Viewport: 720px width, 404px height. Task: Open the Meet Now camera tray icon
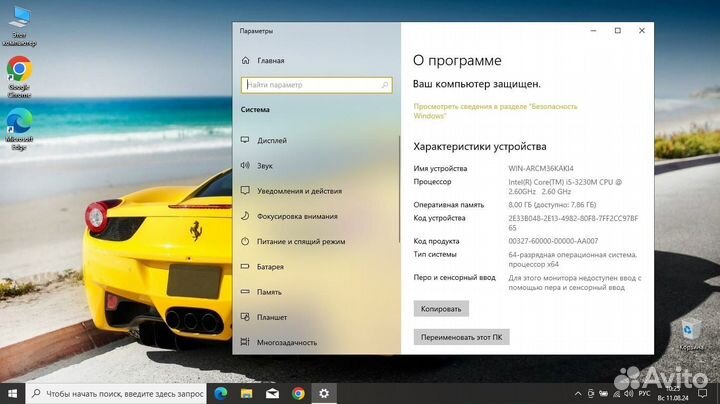coord(591,393)
